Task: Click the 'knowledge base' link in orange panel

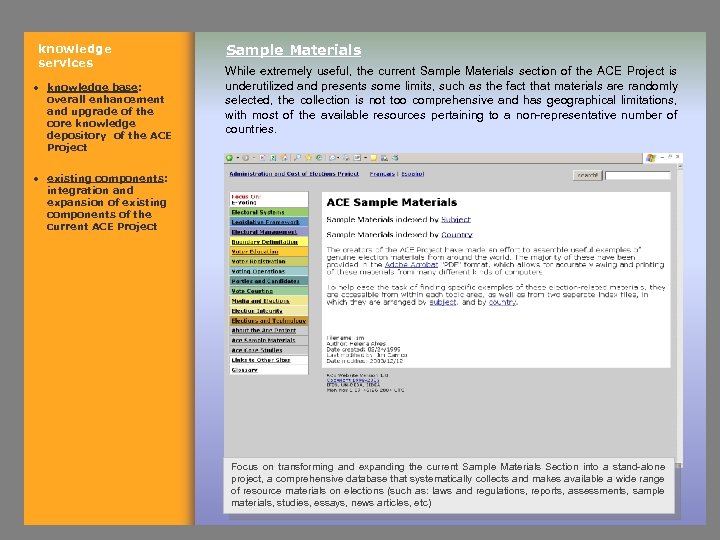Action: (92, 87)
